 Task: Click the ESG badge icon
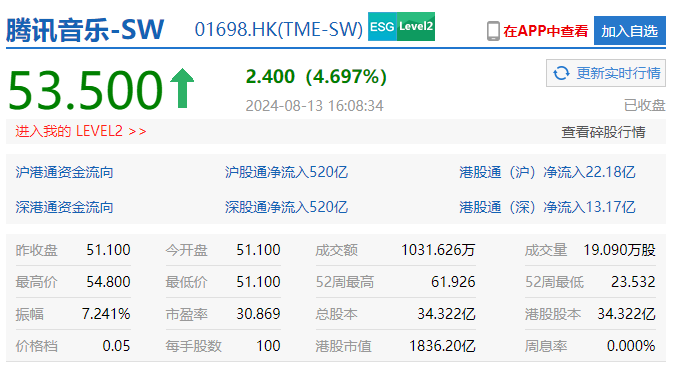tap(382, 27)
